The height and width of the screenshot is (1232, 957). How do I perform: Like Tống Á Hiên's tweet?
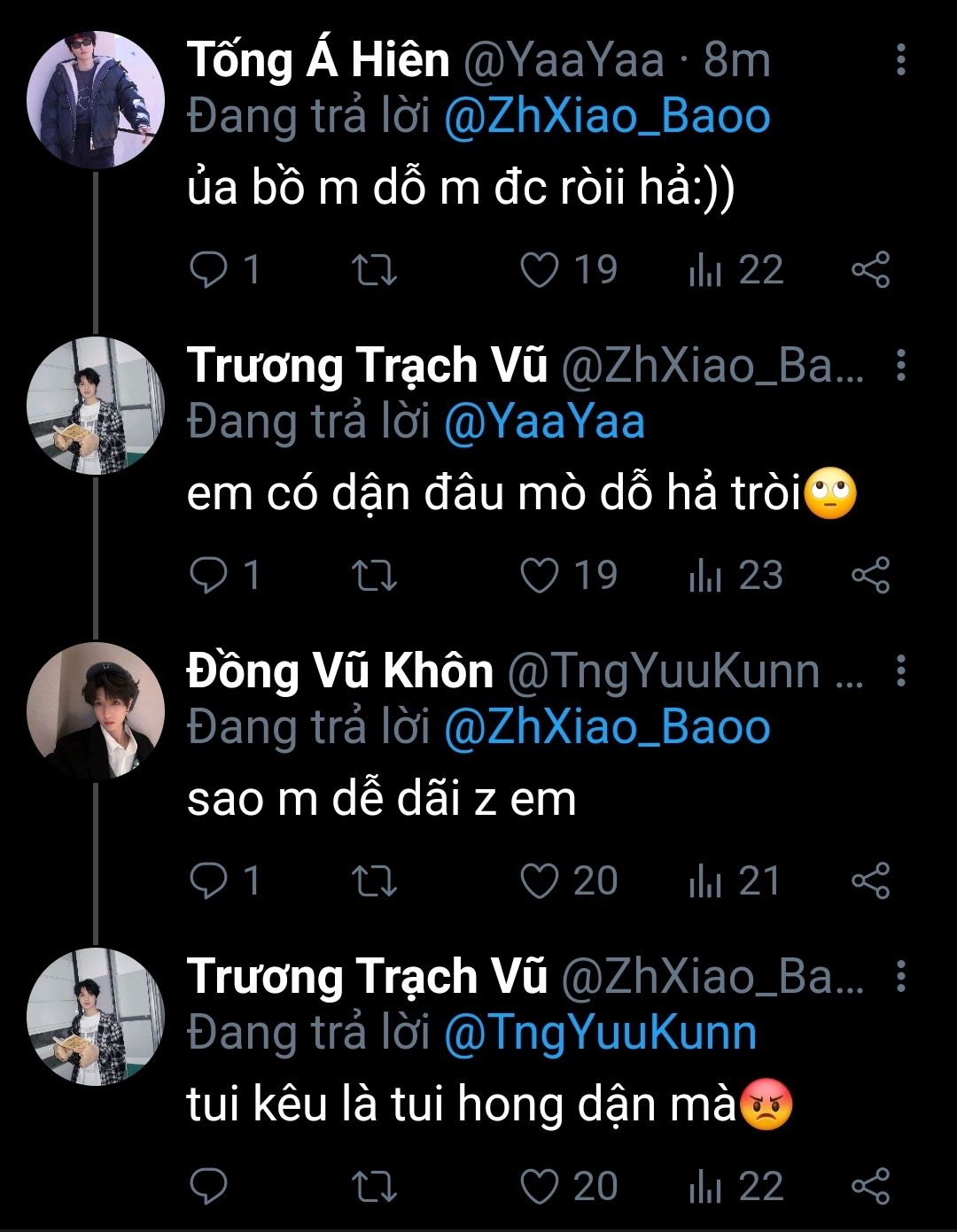coord(539,270)
